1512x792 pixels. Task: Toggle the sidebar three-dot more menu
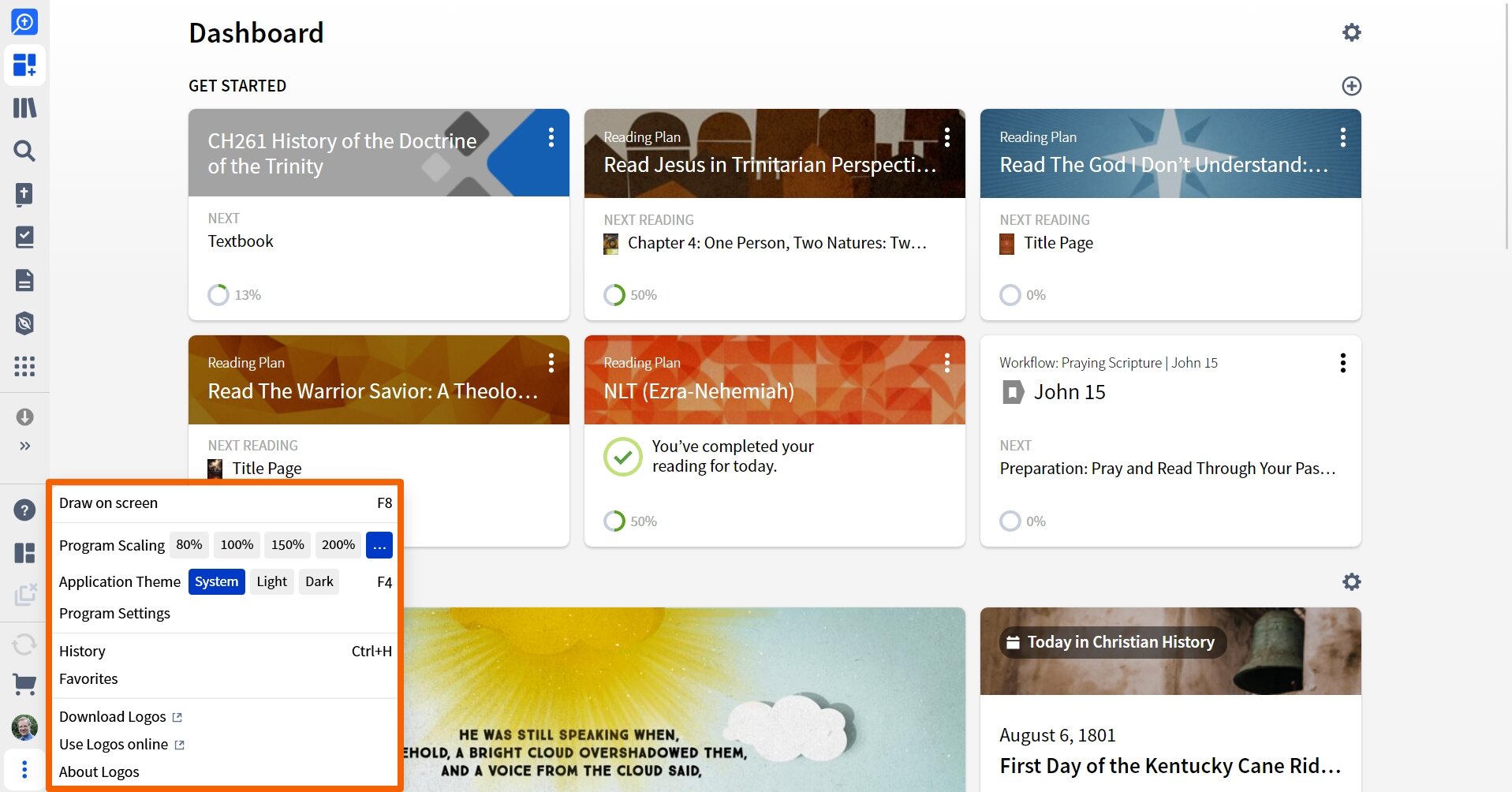point(24,769)
